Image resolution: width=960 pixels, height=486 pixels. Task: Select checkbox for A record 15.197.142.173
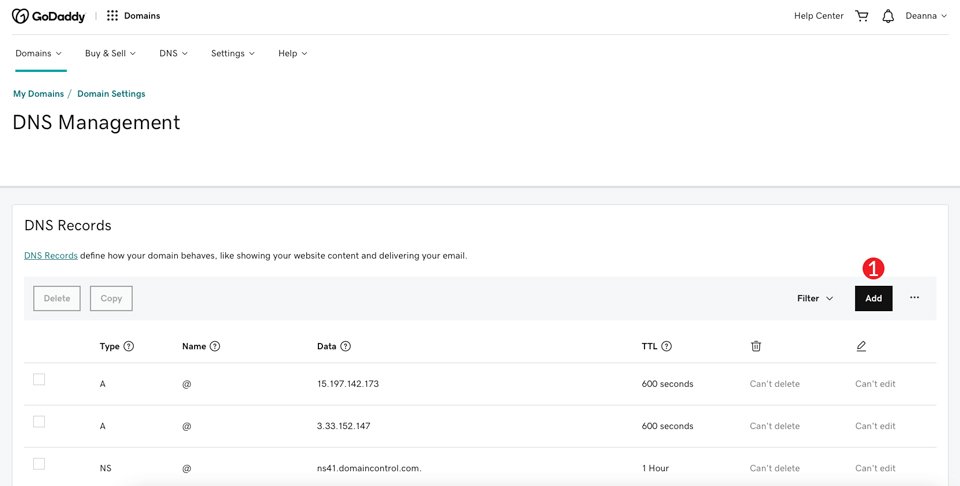coord(39,380)
